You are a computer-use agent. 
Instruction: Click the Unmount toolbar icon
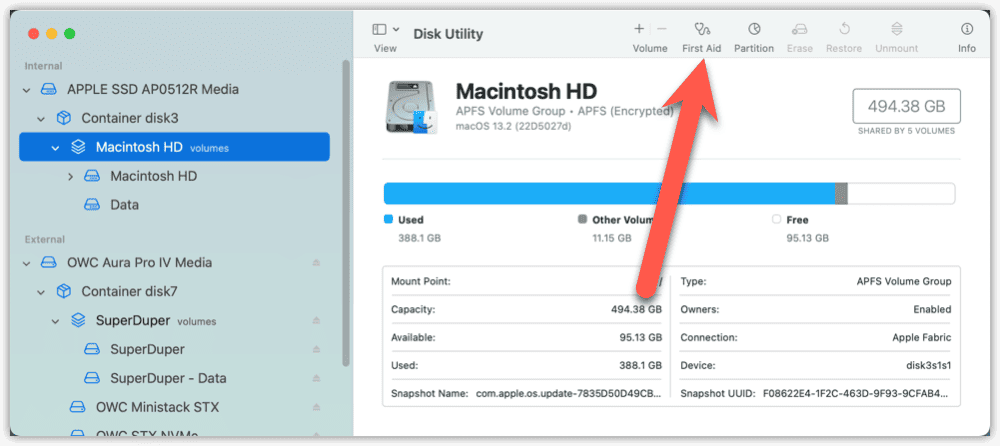tap(897, 31)
